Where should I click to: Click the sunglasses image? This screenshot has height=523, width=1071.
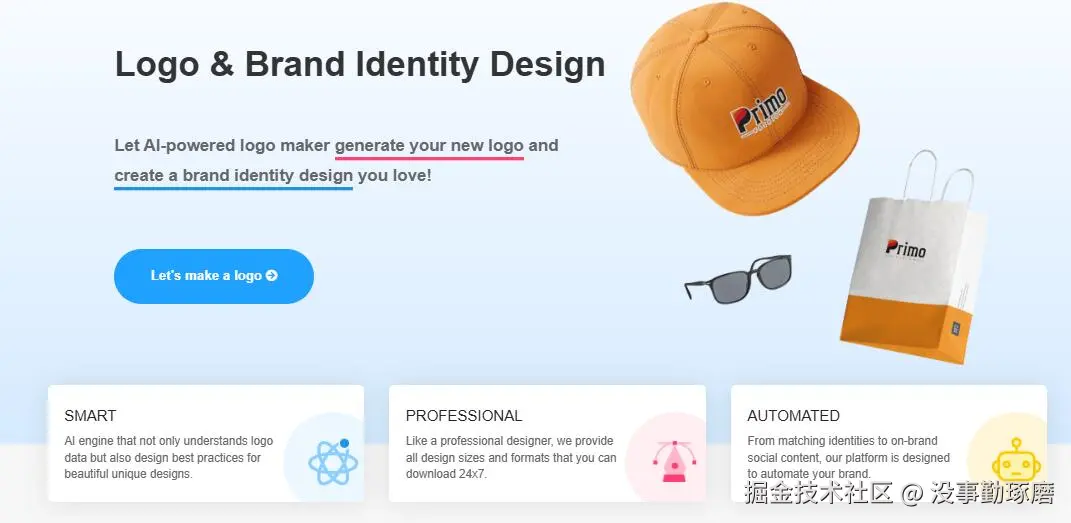(738, 279)
